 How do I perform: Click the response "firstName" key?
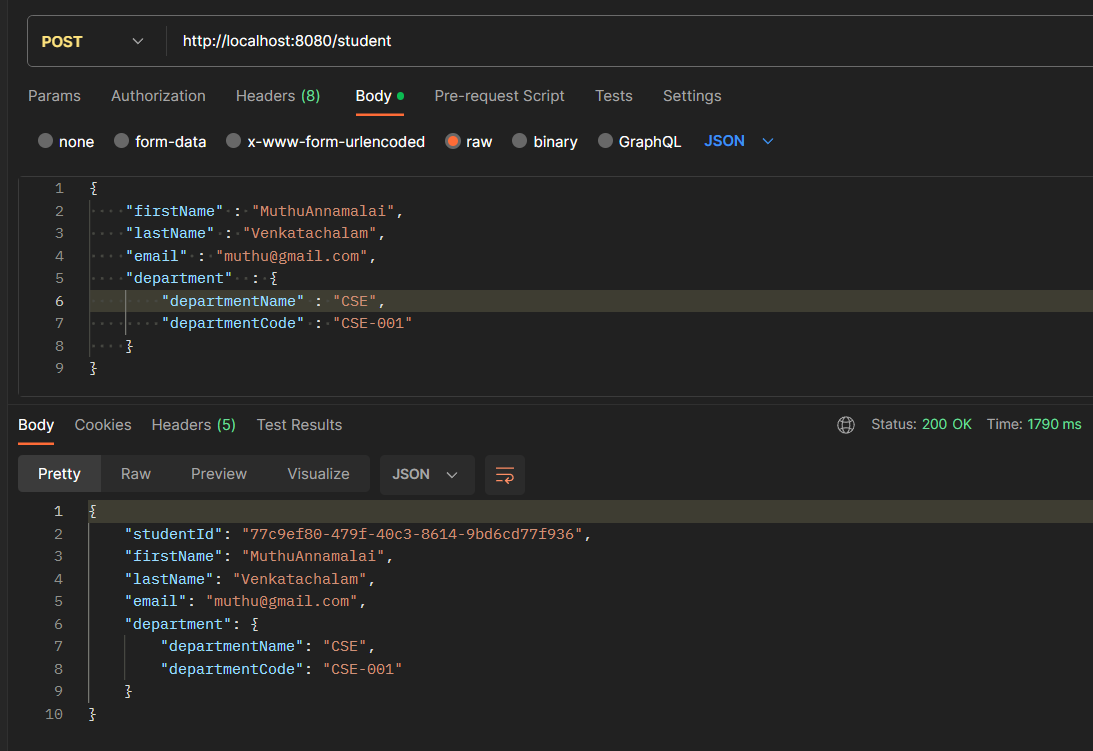pyautogui.click(x=174, y=556)
